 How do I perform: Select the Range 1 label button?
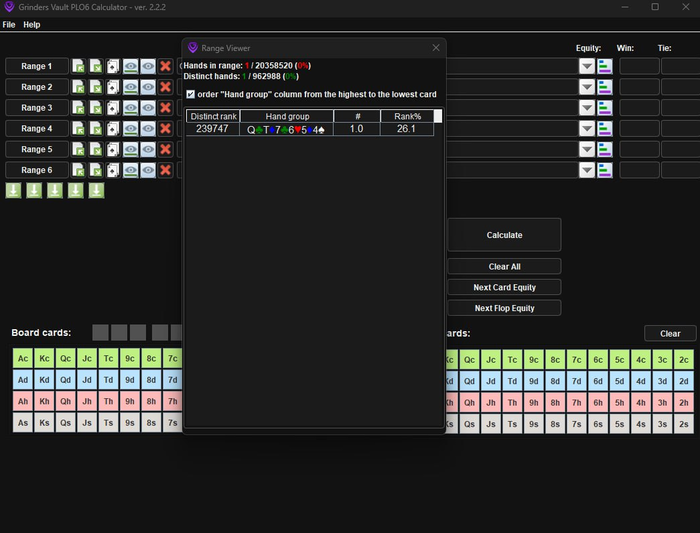click(x=37, y=66)
